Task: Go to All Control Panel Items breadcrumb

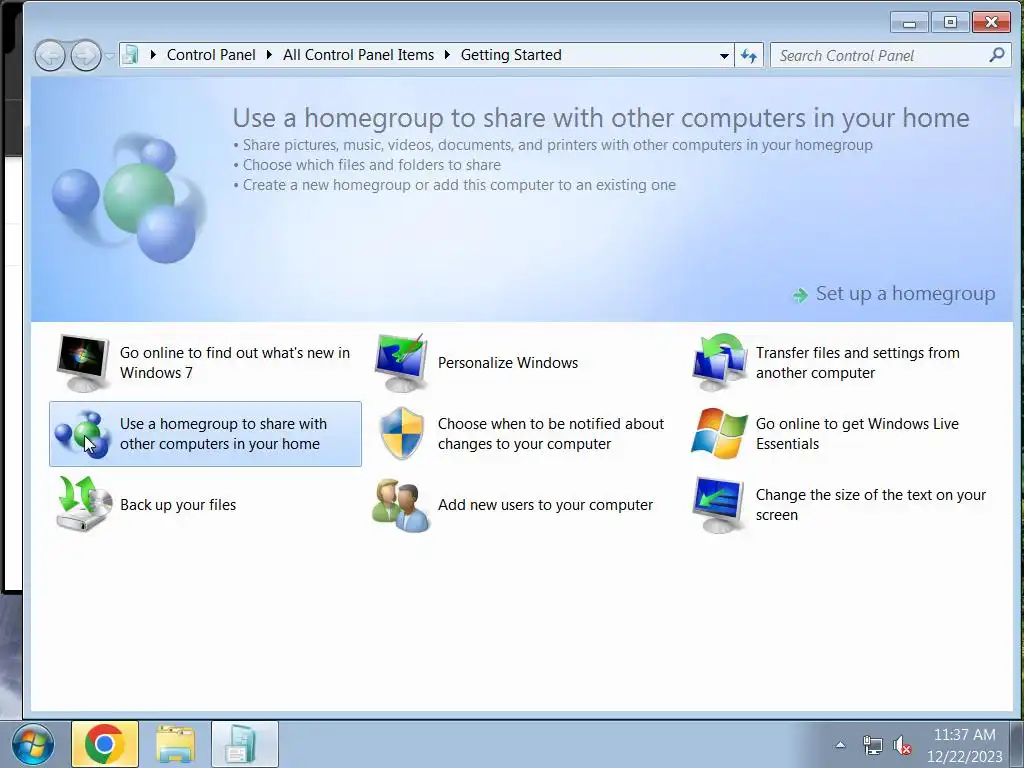Action: click(359, 55)
